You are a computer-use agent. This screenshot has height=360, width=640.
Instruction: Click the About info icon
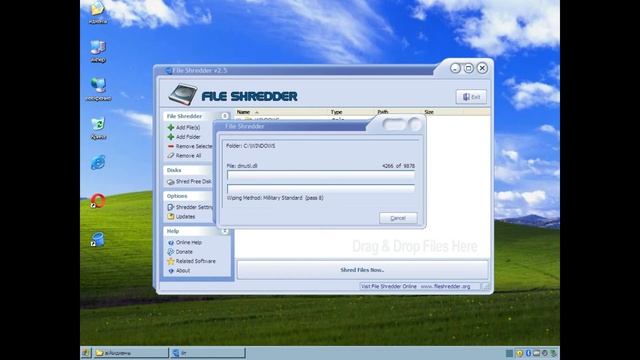pos(171,271)
